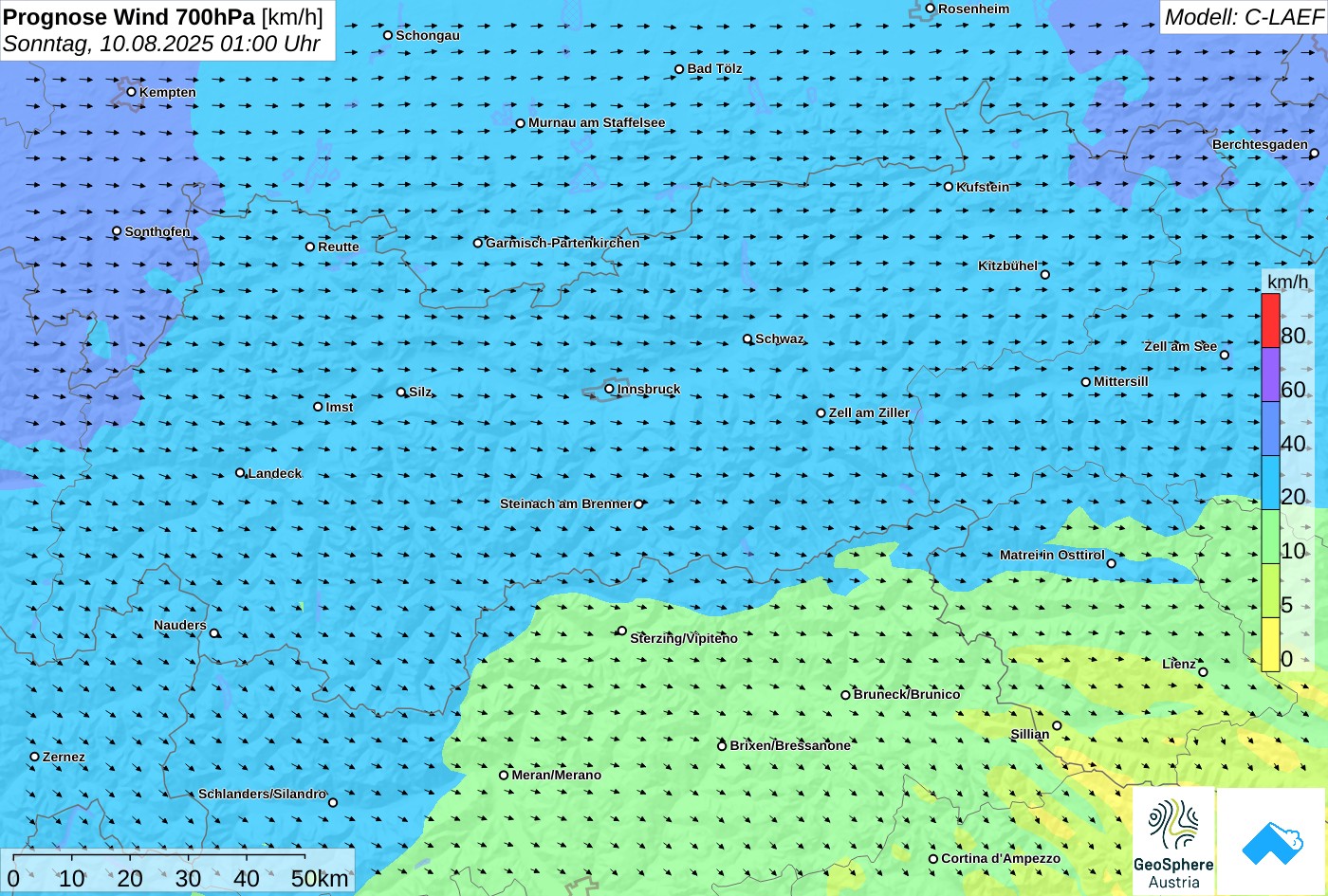Click the Brixen/Bressanone city label
Image resolution: width=1328 pixels, height=896 pixels.
coord(790,745)
